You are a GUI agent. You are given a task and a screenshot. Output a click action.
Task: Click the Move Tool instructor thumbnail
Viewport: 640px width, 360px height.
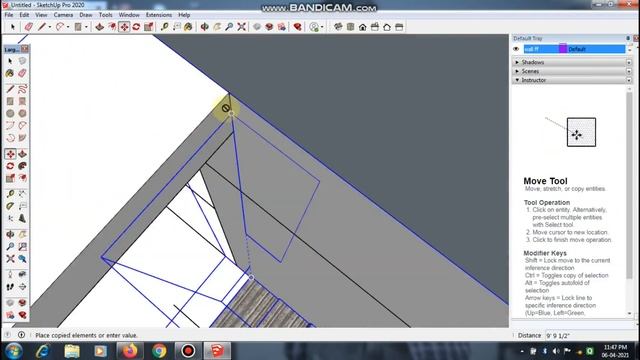coord(581,132)
